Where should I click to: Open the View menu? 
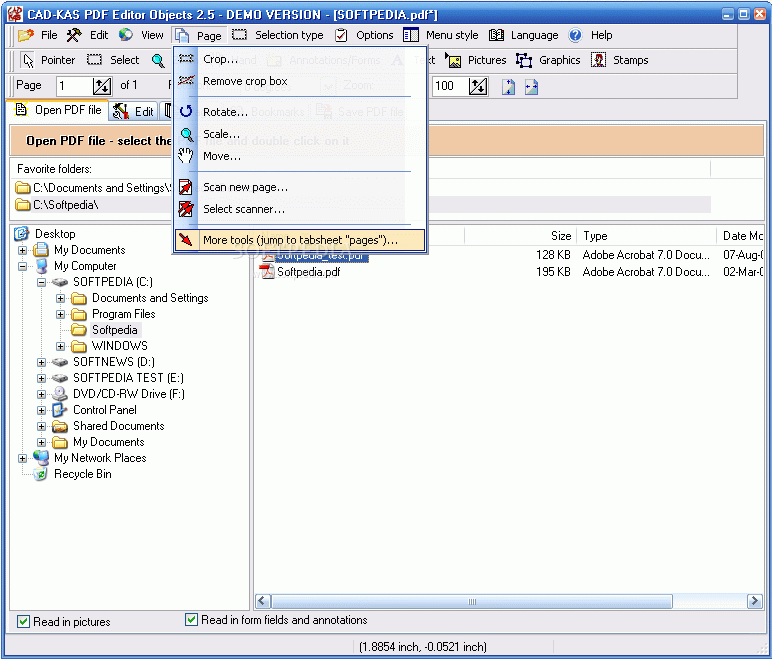coord(141,35)
